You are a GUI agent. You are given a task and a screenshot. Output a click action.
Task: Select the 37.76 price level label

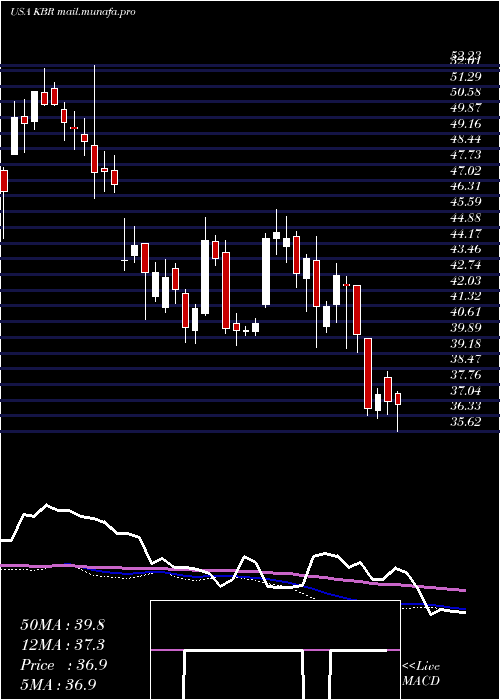[x=466, y=375]
